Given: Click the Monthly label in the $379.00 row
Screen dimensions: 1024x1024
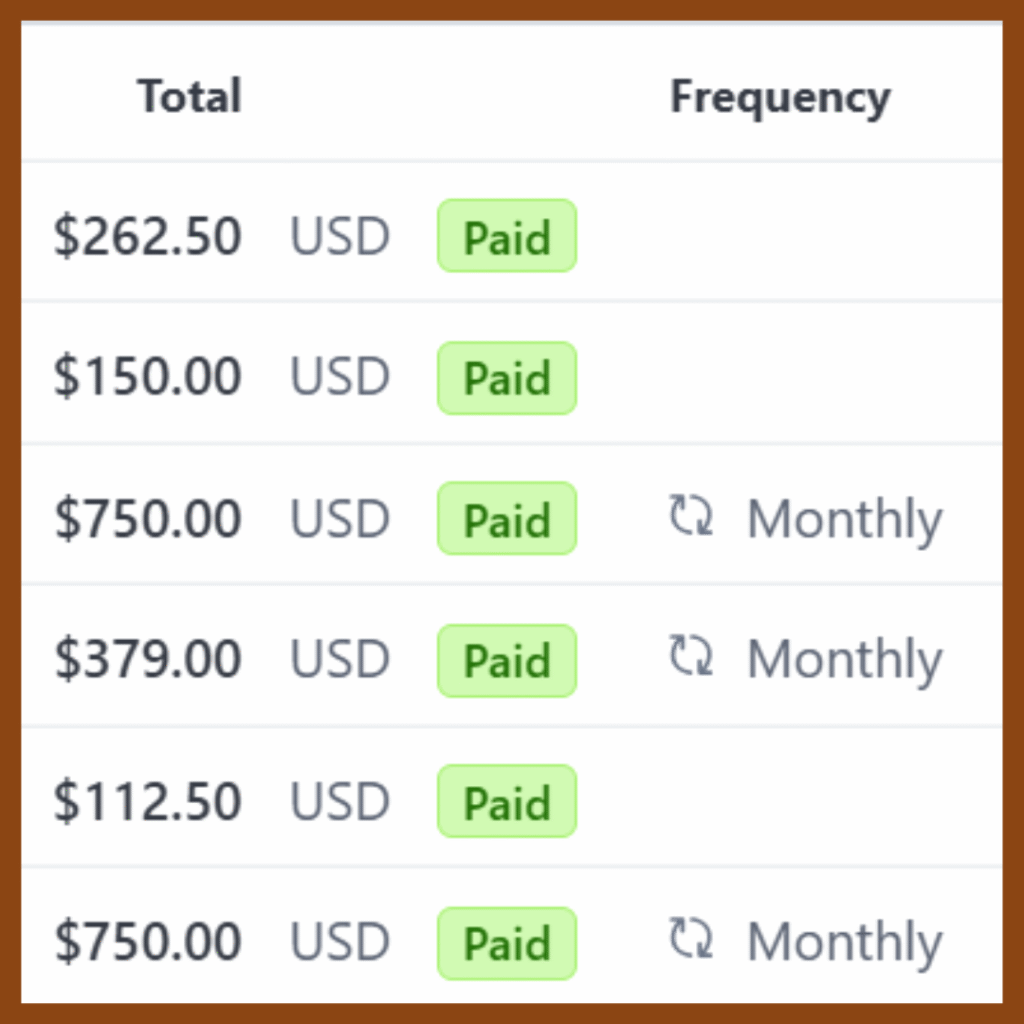Looking at the screenshot, I should pos(845,661).
